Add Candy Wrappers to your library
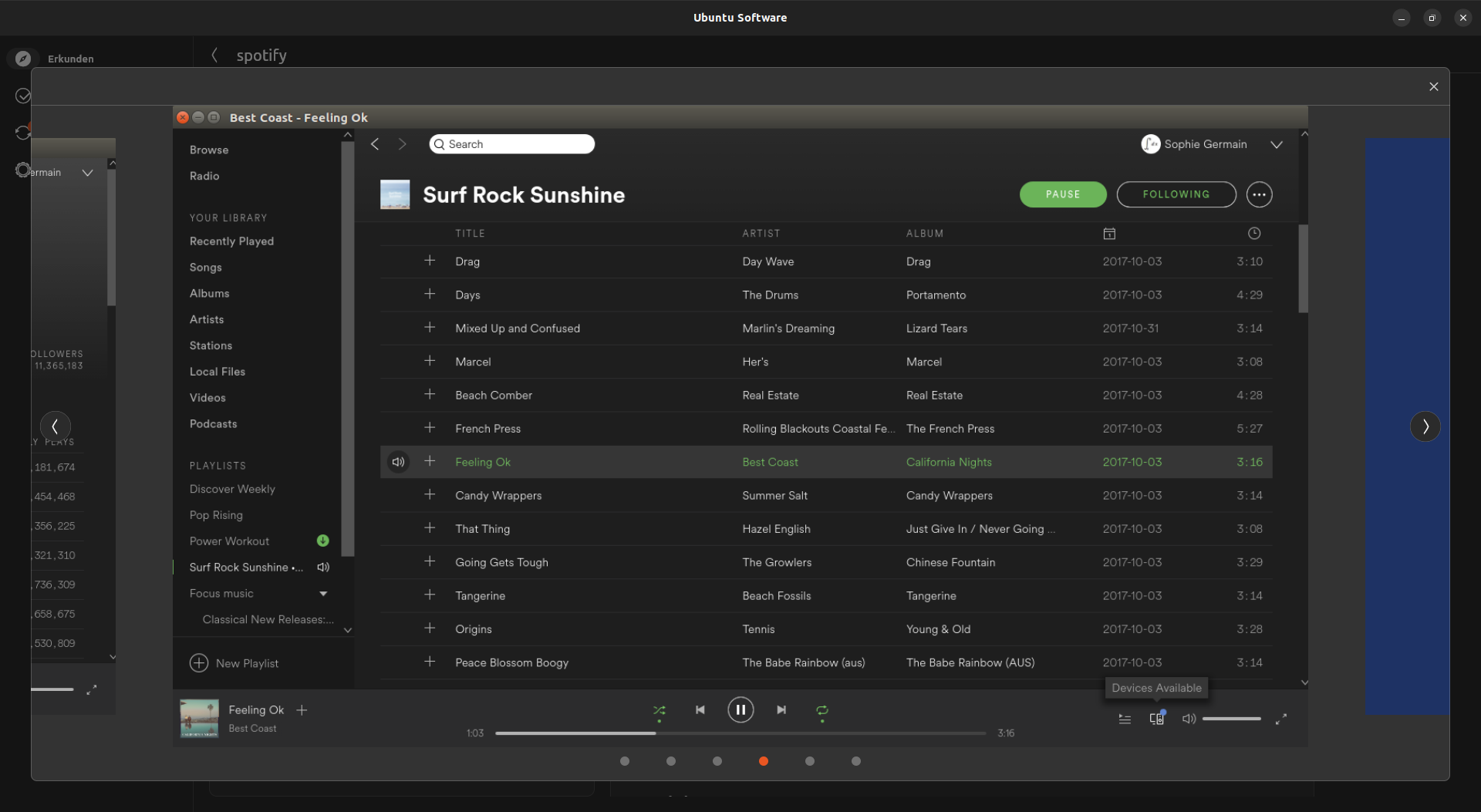Viewport: 1481px width, 812px height. (430, 494)
